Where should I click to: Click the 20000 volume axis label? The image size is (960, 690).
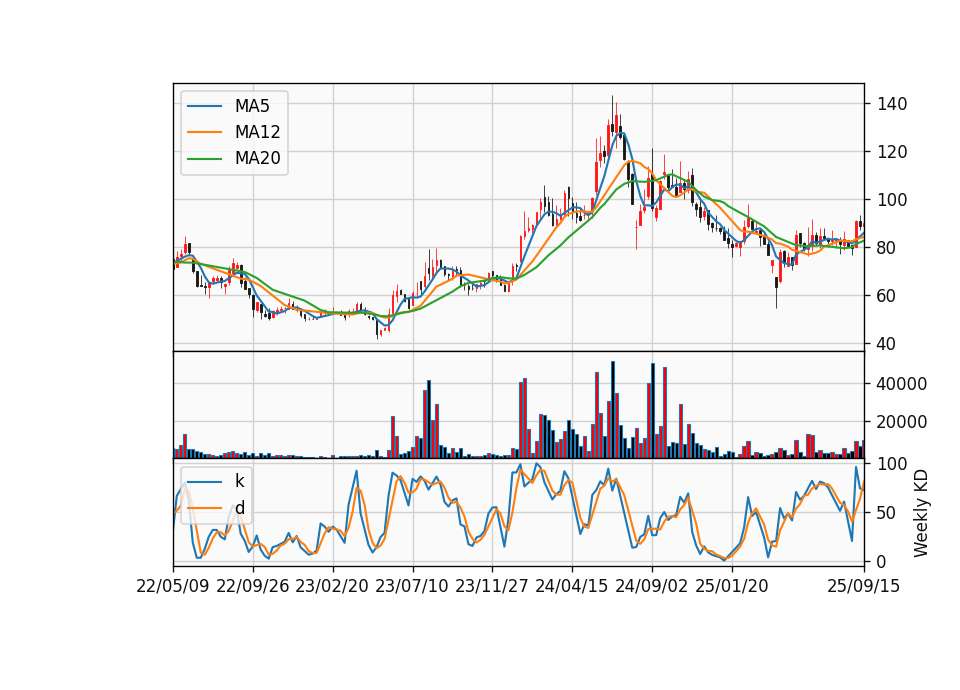pyautogui.click(x=902, y=422)
